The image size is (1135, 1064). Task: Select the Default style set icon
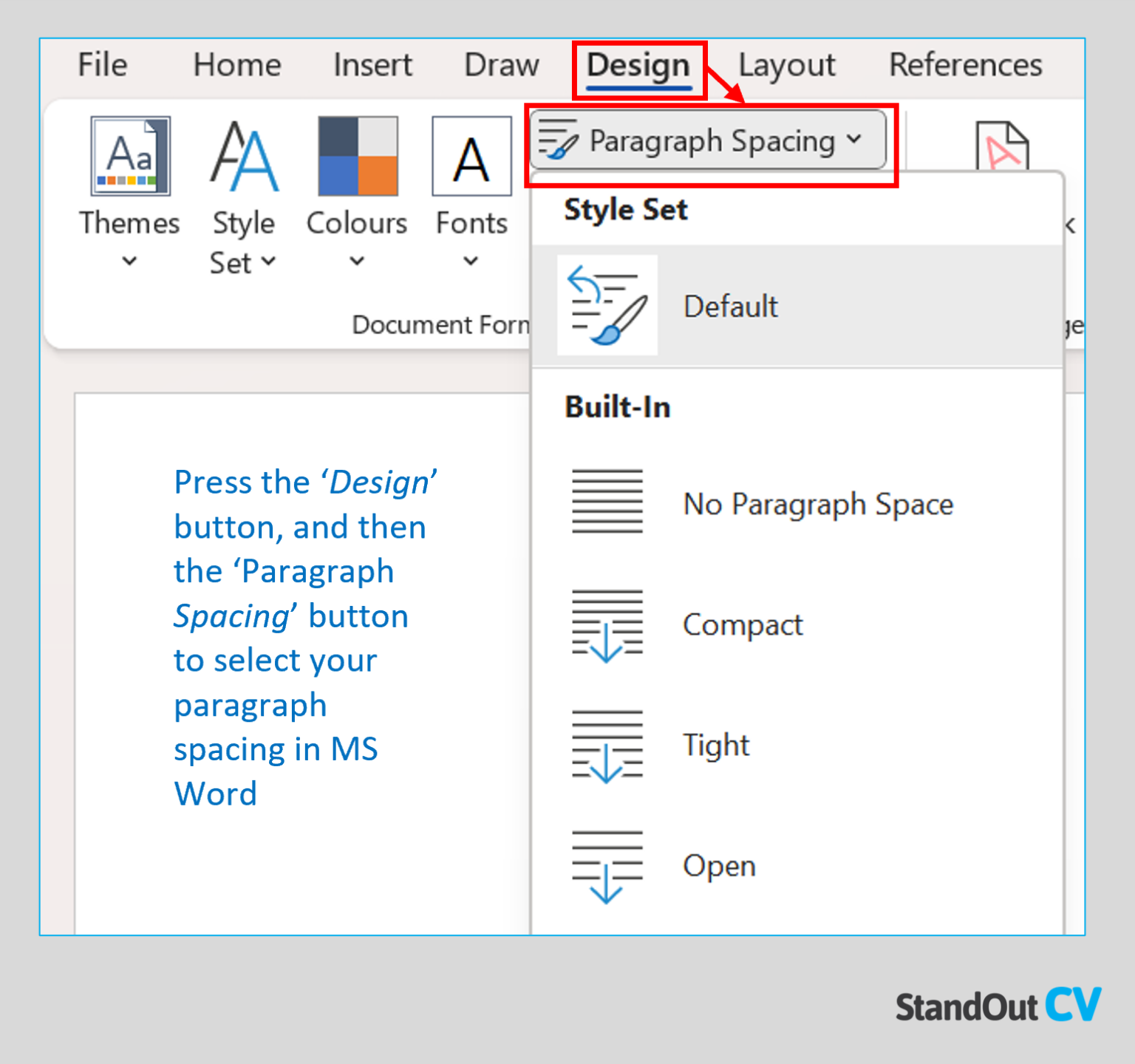(606, 305)
